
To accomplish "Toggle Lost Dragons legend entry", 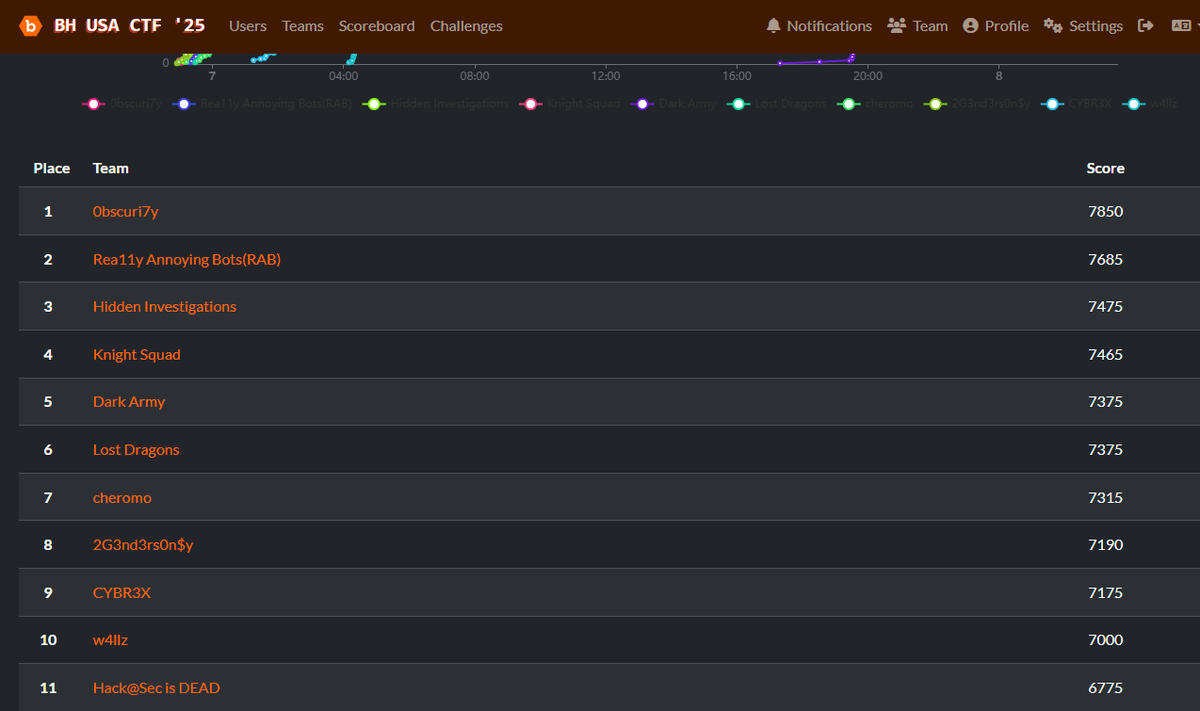I will [776, 103].
